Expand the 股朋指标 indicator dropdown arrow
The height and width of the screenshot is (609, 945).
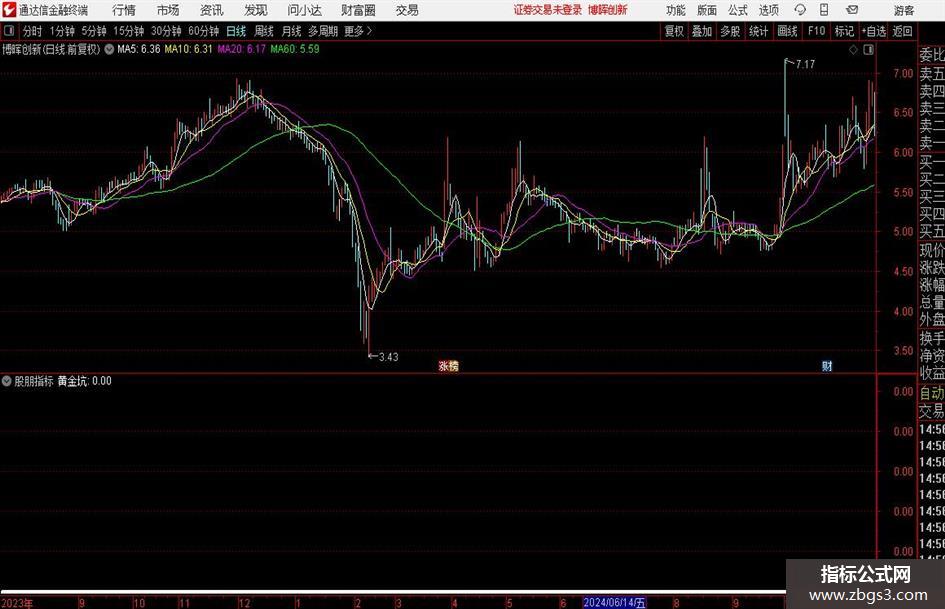click(x=7, y=381)
